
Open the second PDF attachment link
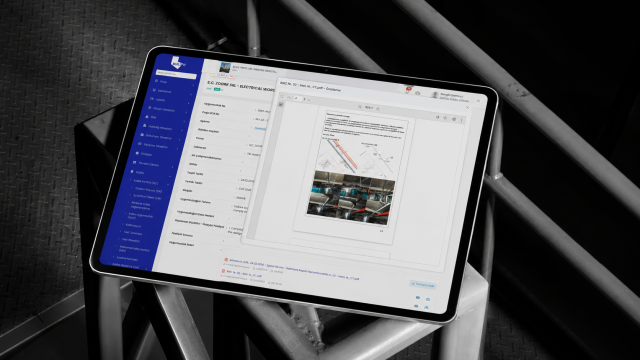click(244, 273)
